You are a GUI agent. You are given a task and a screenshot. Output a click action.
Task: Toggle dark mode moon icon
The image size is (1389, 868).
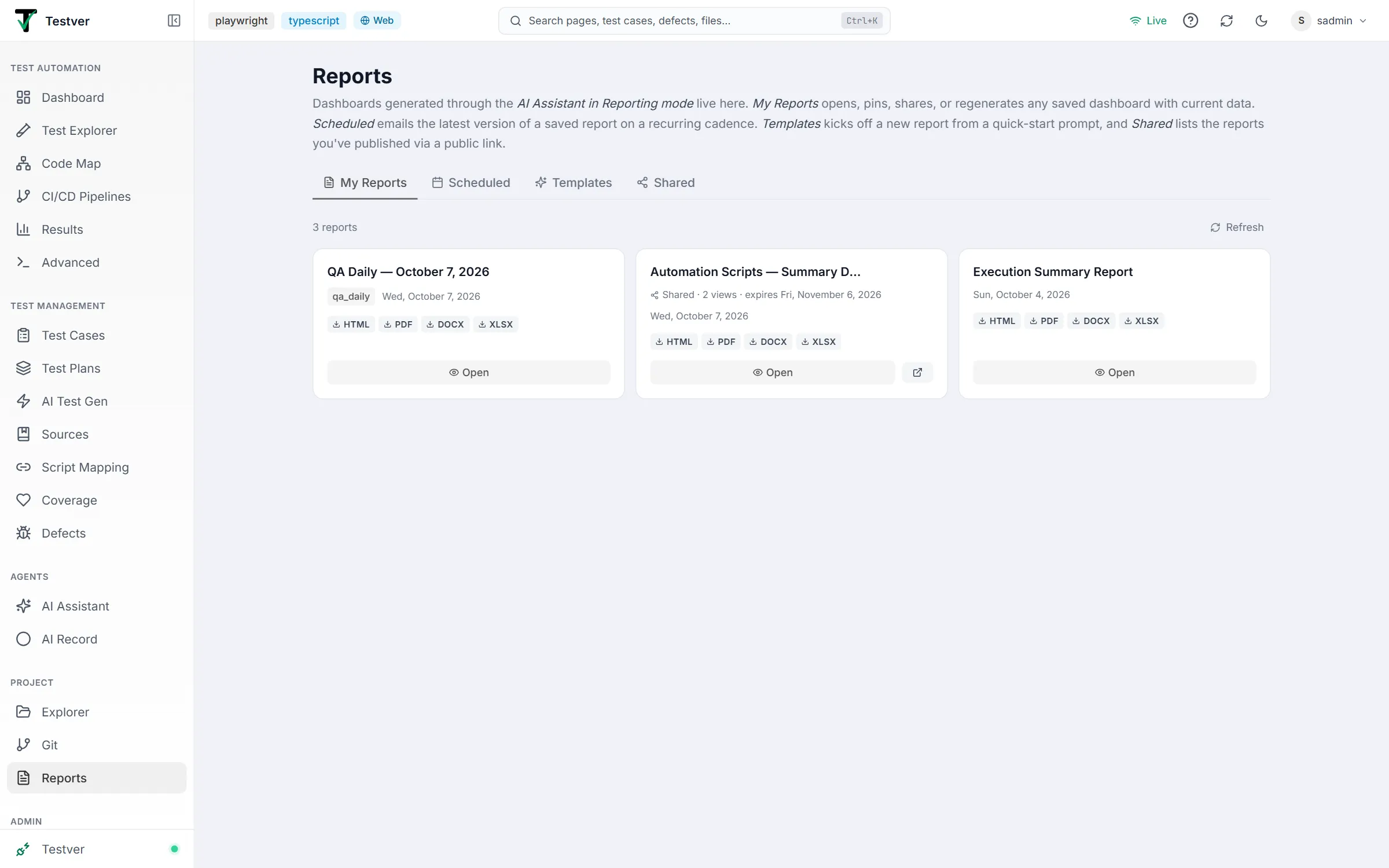(1261, 21)
